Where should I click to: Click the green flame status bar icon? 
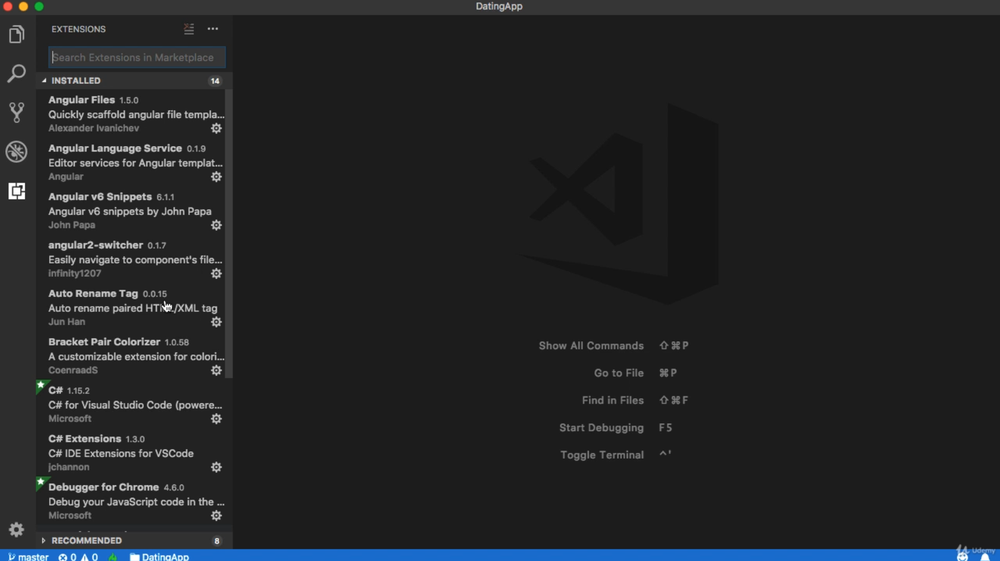pos(113,557)
